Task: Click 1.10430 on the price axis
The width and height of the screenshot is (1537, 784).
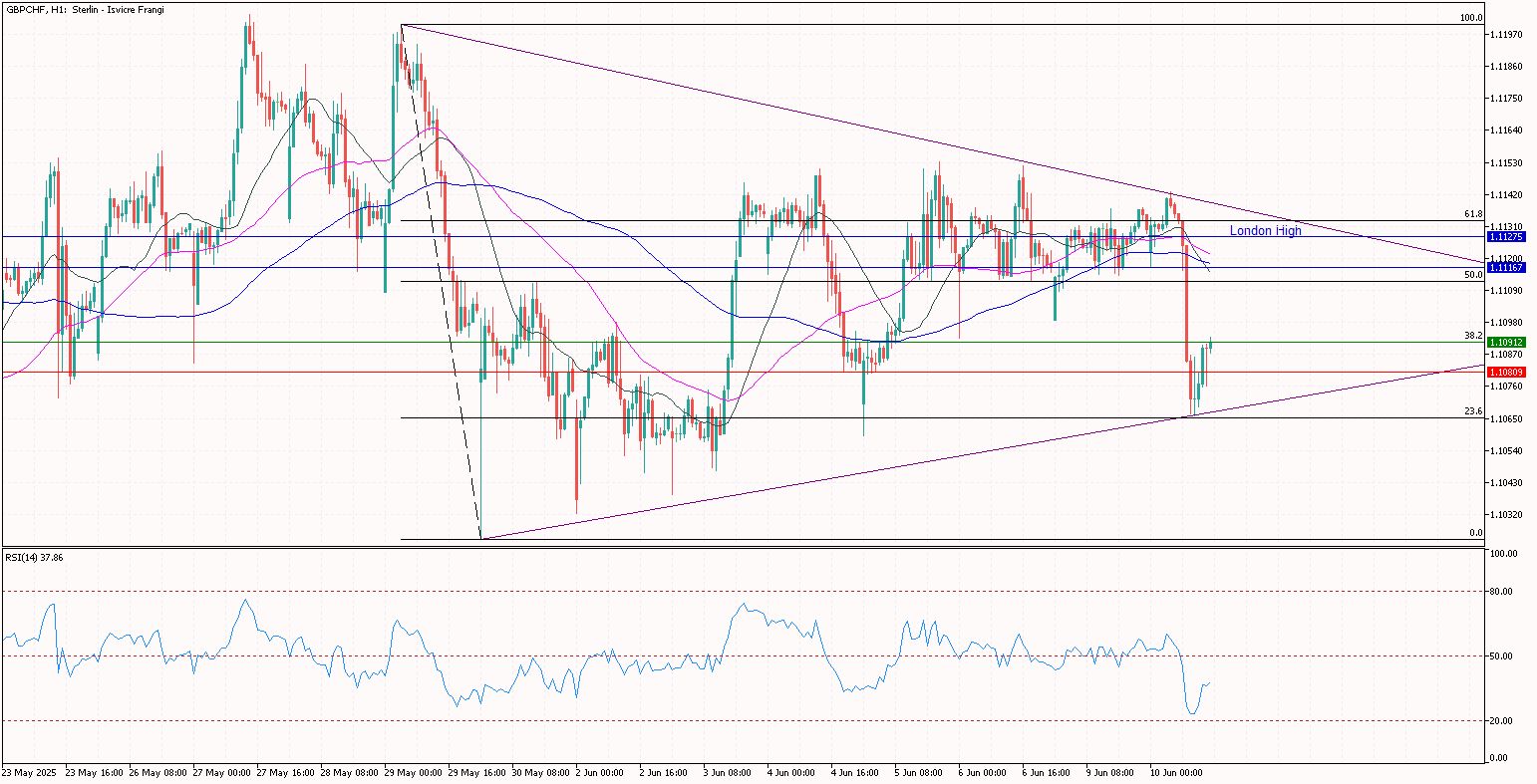Action: click(x=1508, y=482)
